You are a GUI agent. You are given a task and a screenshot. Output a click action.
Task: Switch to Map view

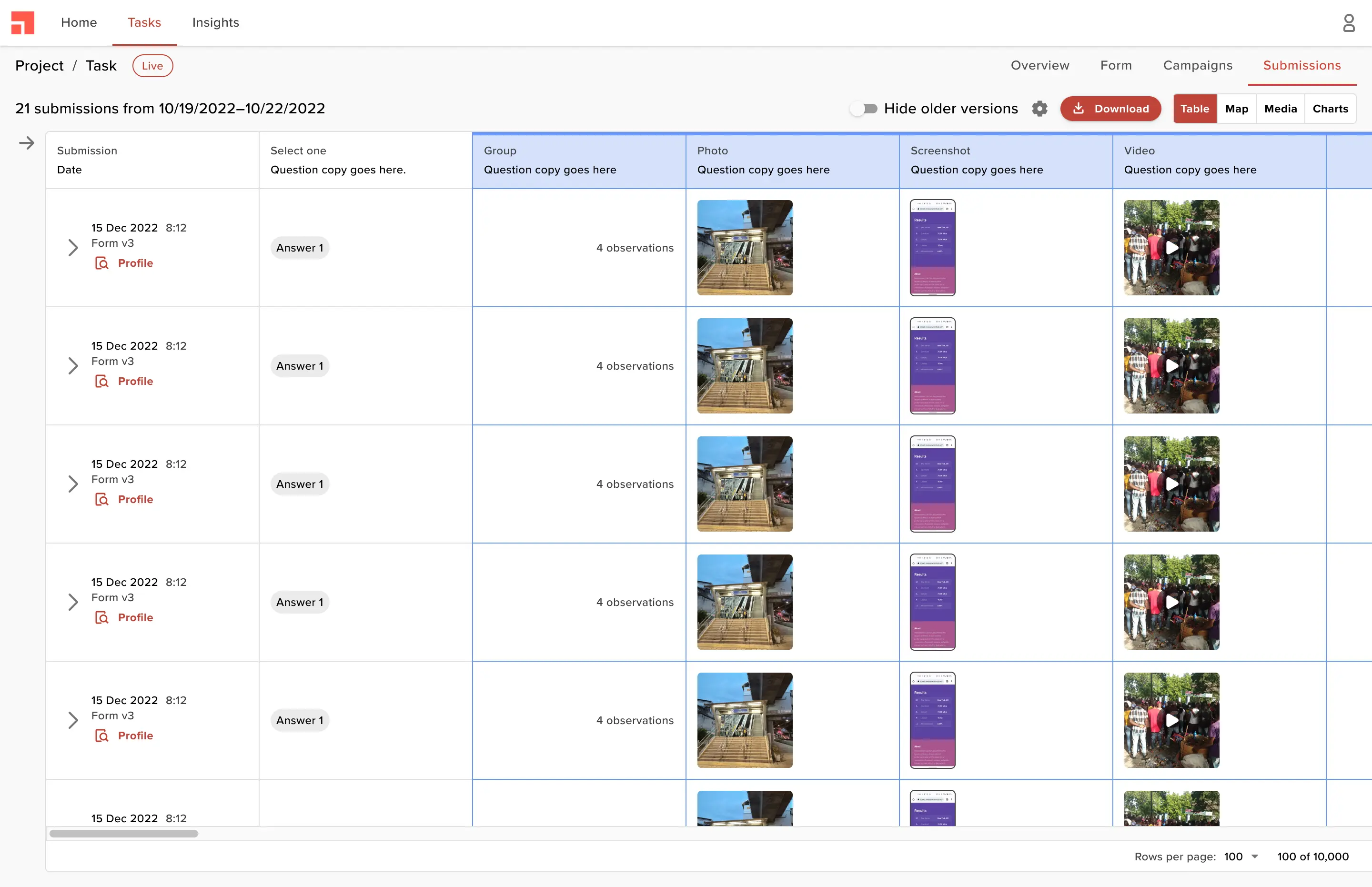[1237, 108]
